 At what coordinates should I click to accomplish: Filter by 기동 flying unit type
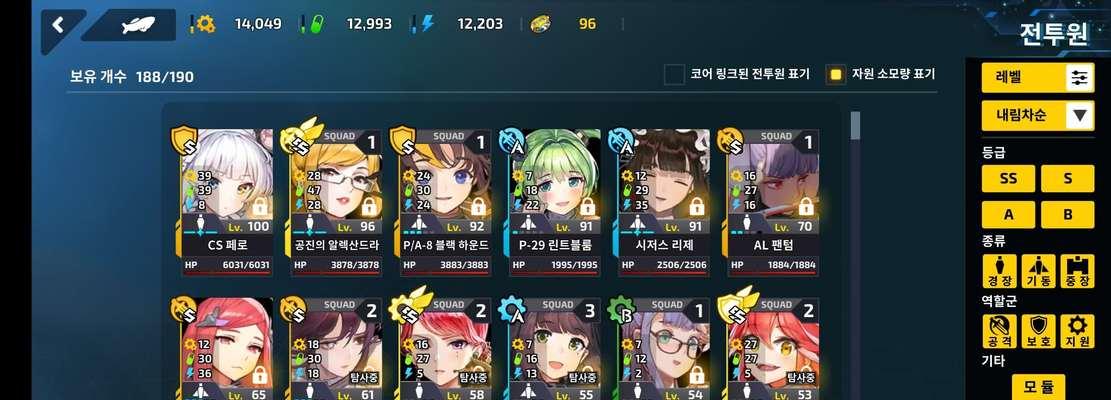(x=1038, y=272)
